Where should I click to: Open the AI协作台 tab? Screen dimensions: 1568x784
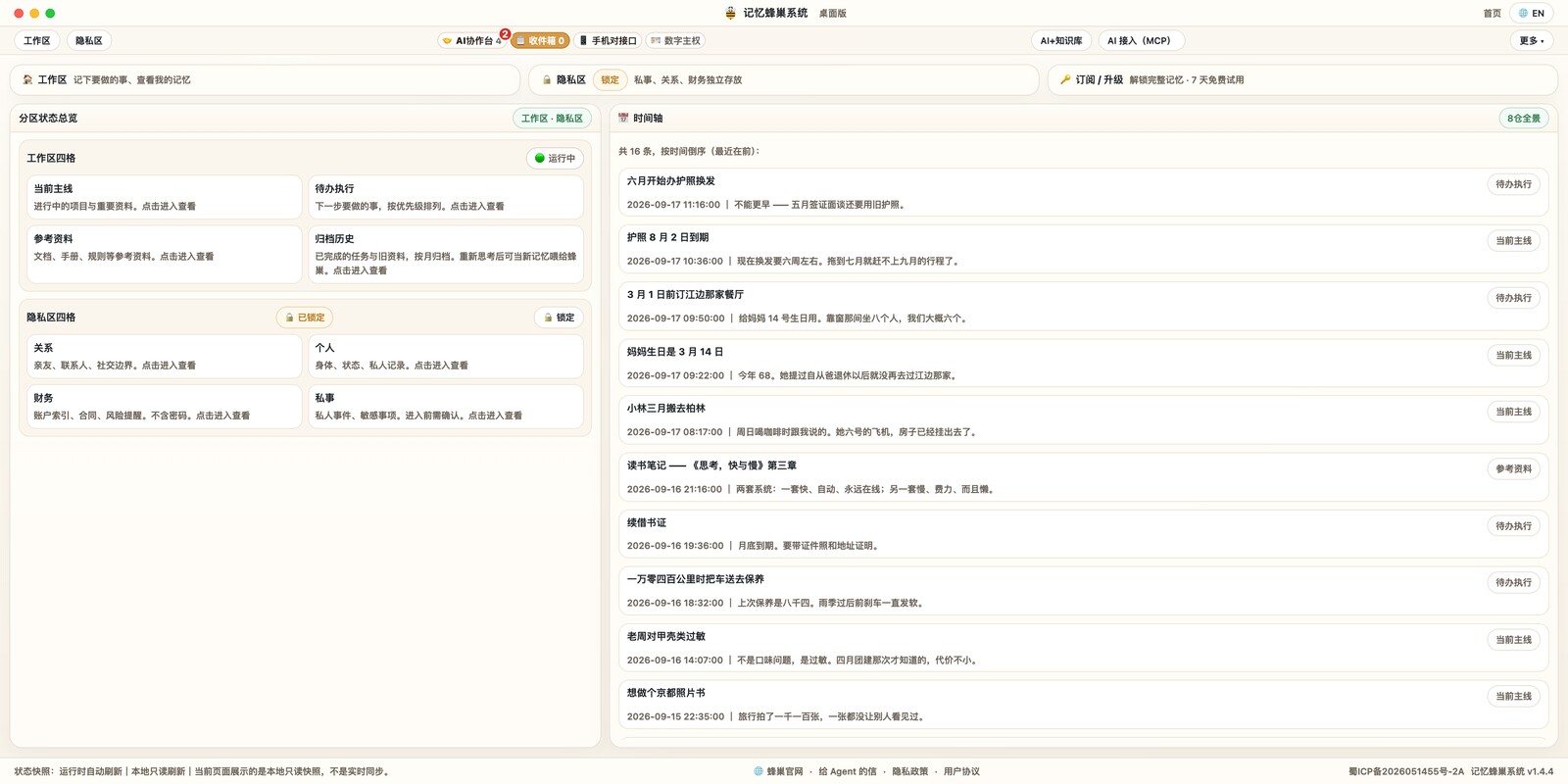(x=473, y=41)
